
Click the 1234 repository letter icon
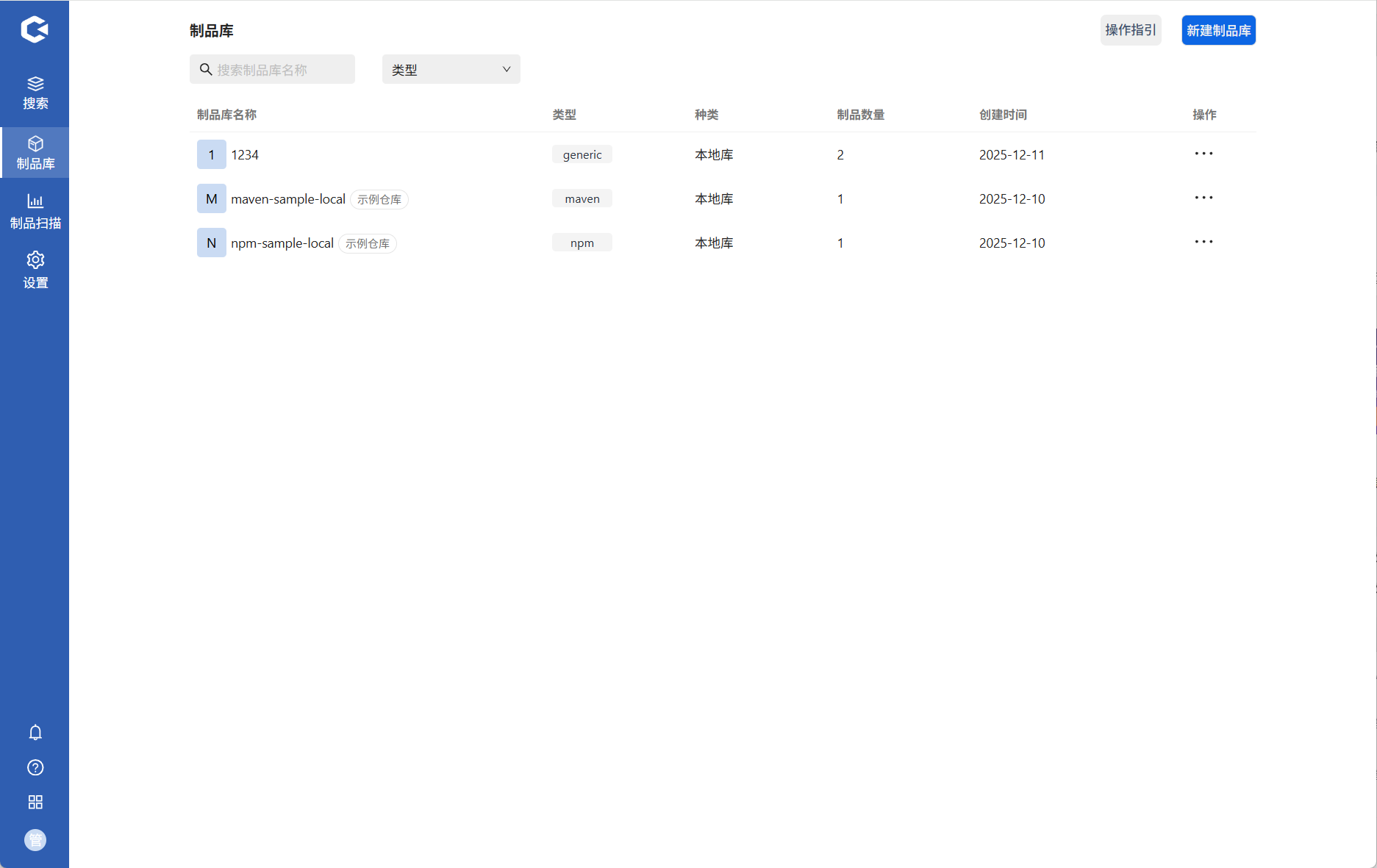point(212,154)
